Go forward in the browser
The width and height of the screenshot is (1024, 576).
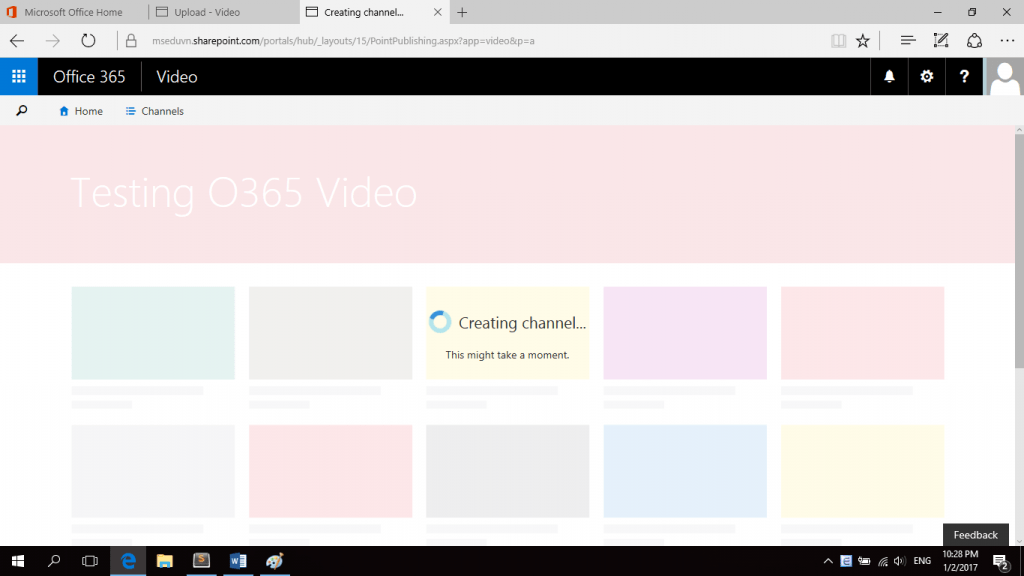click(52, 40)
